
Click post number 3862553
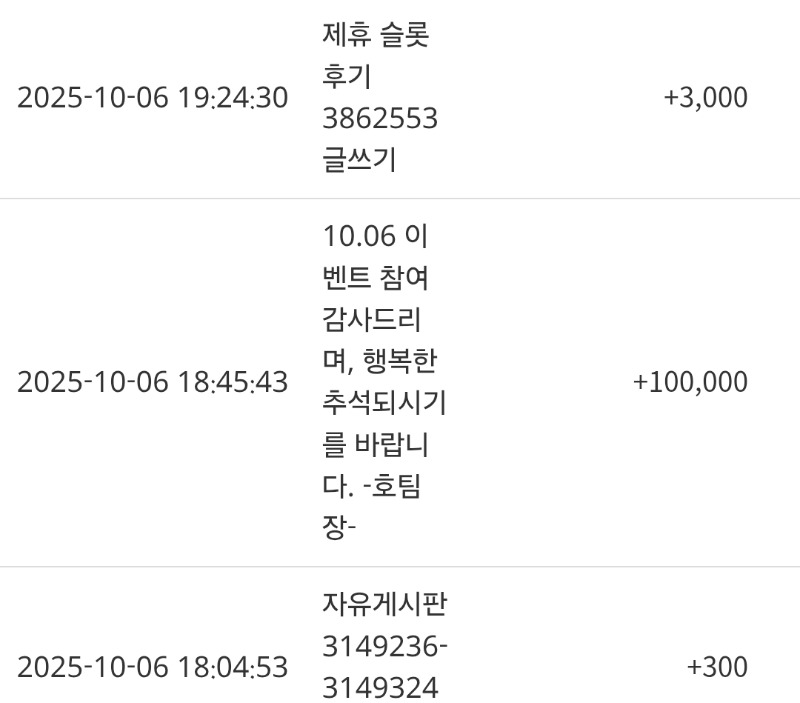pos(380,119)
